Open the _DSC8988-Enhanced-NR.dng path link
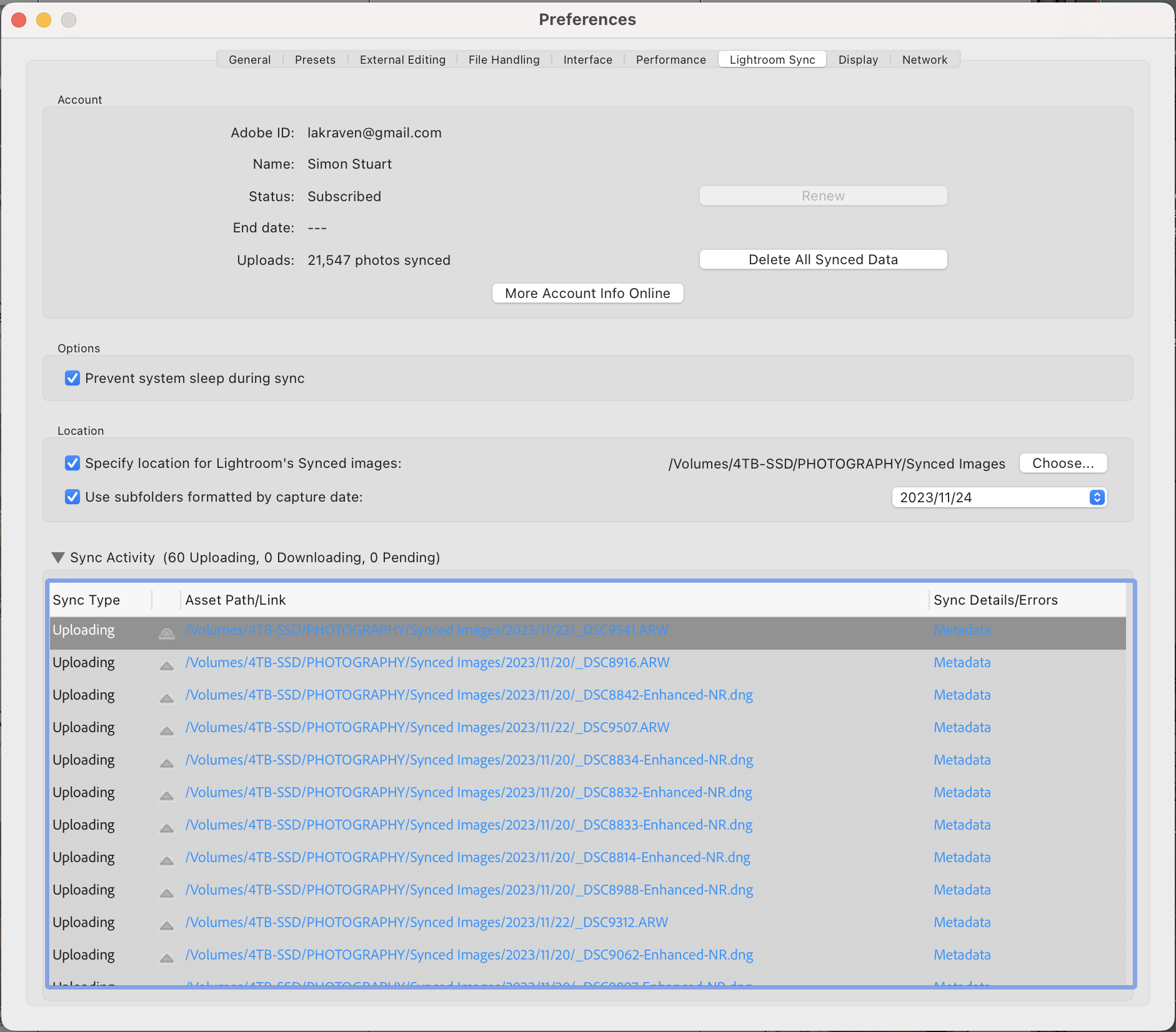Screen dimensions: 1176x1032 click(x=469, y=890)
